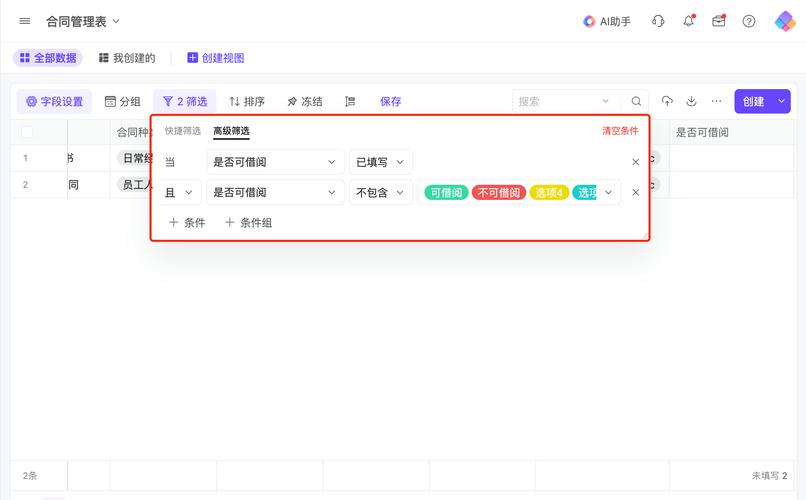Open the 已填写 operator dropdown

click(x=380, y=162)
